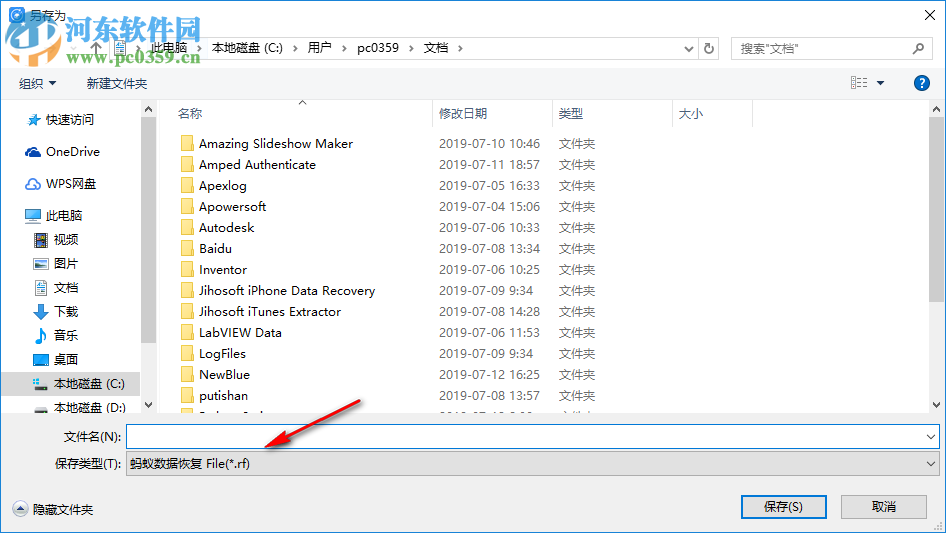Select Jihosoft iPhone Data Recovery folder
Image resolution: width=946 pixels, height=533 pixels.
click(x=287, y=290)
